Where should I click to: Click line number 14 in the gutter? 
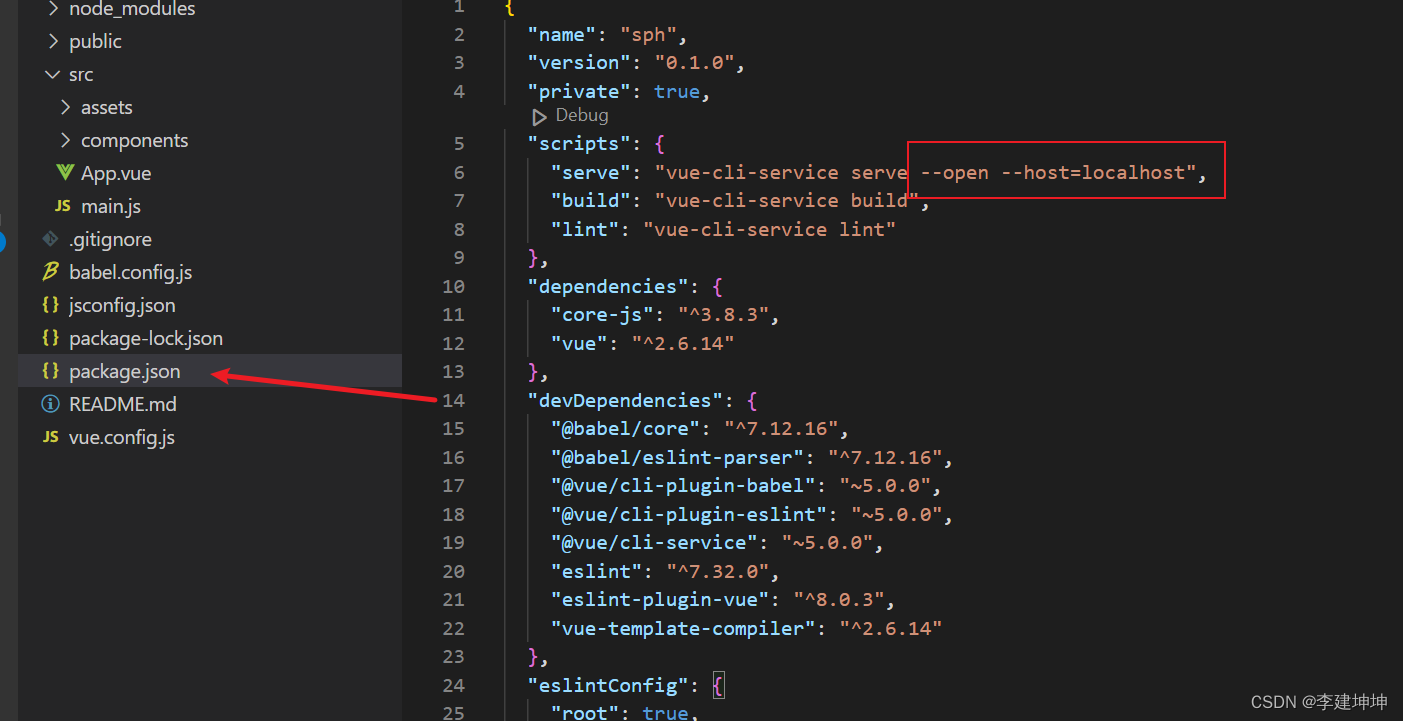point(453,400)
